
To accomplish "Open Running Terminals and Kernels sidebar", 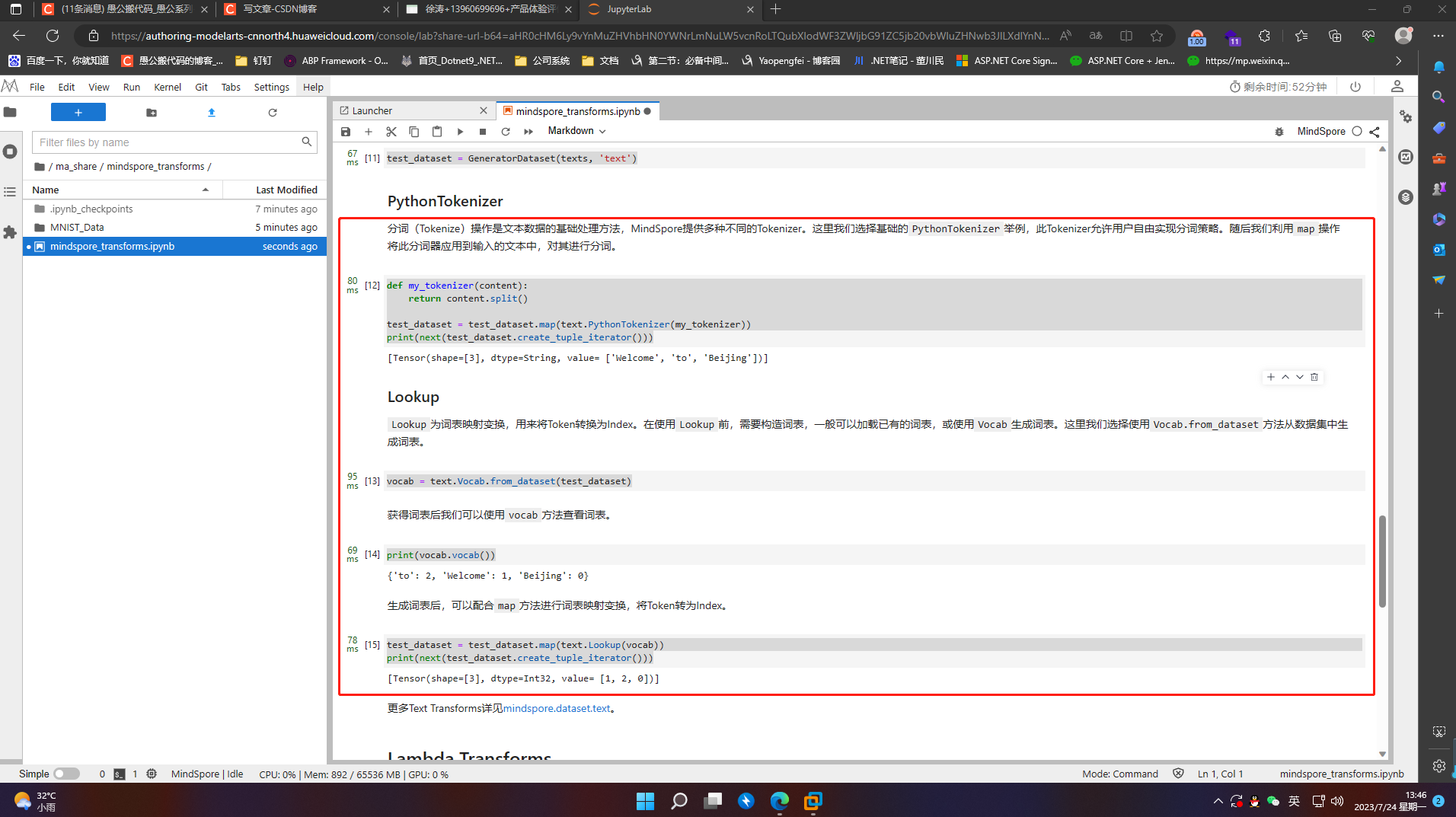I will 10,152.
